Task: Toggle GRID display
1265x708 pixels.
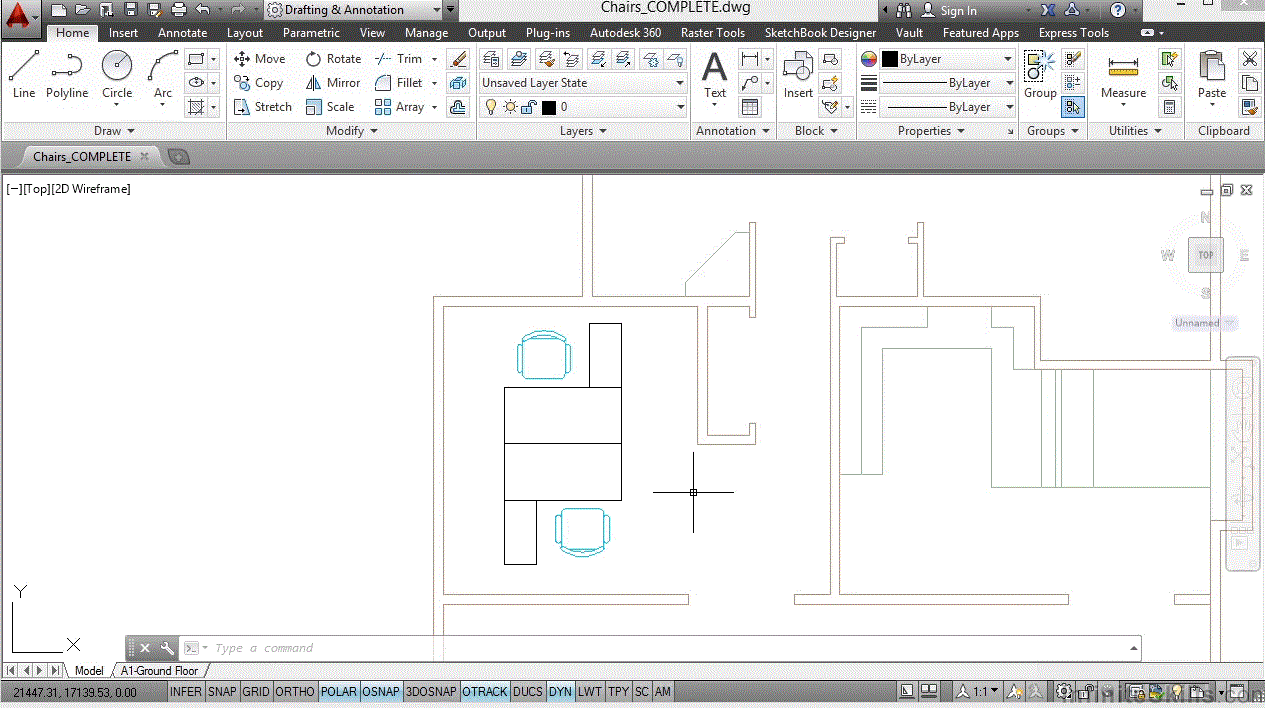Action: tap(256, 691)
